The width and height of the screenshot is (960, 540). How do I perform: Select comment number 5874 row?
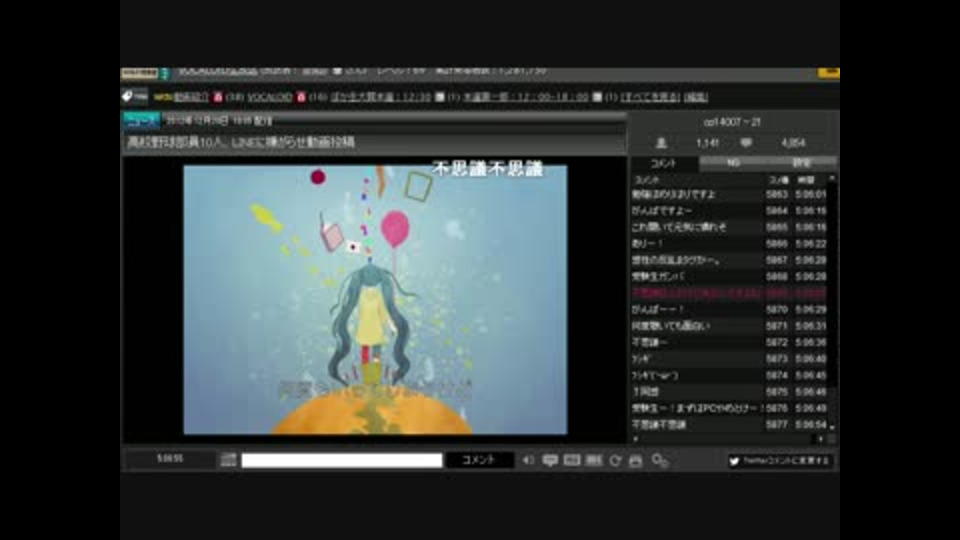tap(729, 375)
